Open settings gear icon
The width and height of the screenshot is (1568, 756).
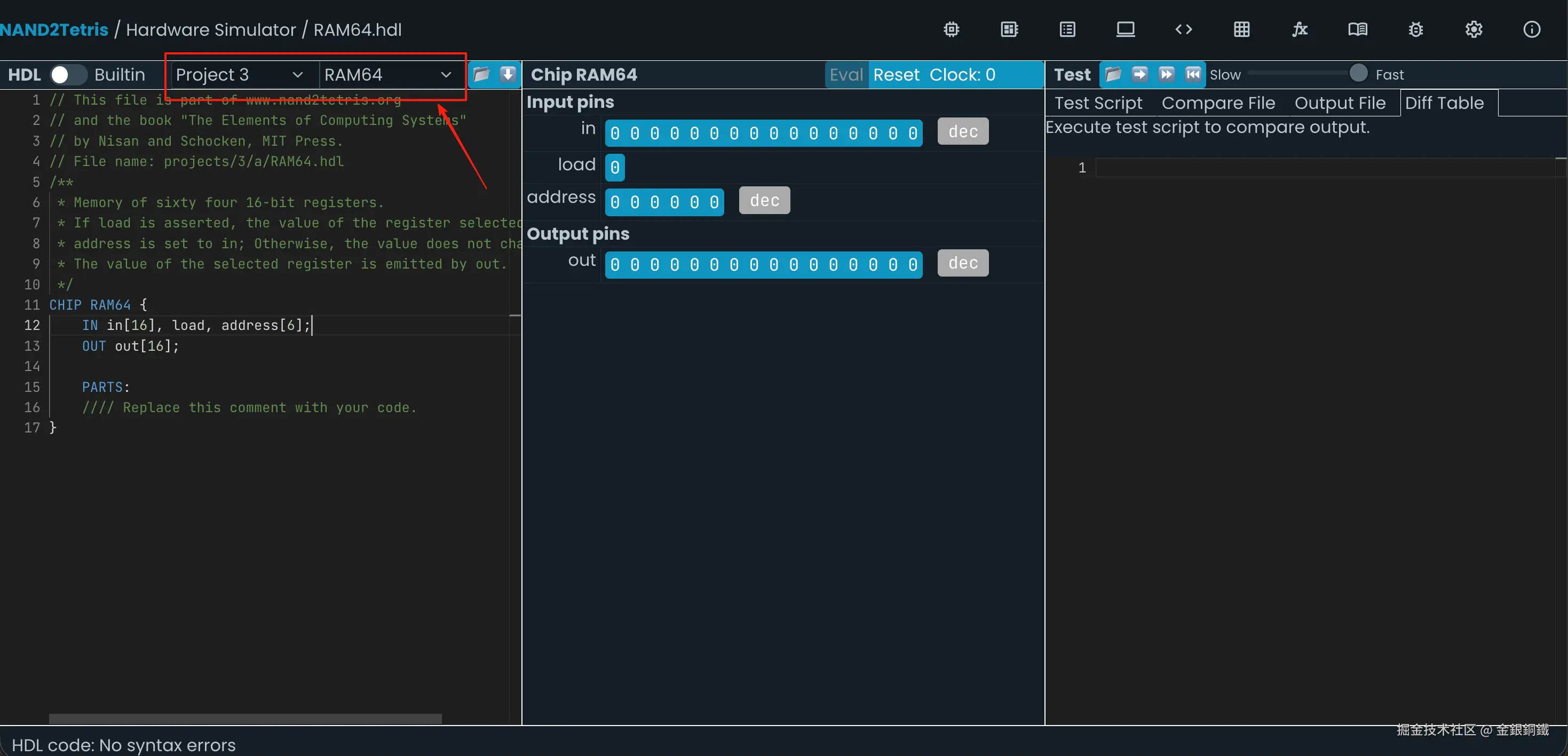point(1473,29)
